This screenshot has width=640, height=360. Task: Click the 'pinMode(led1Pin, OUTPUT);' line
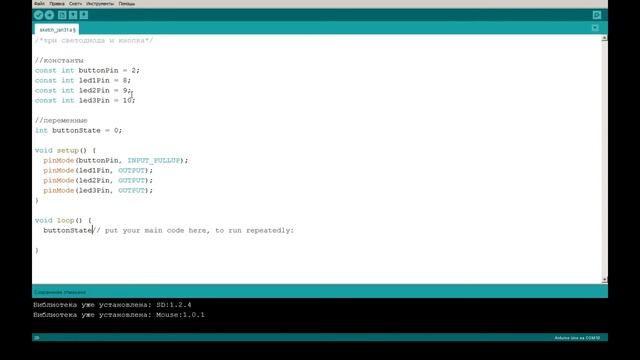[x=98, y=171]
